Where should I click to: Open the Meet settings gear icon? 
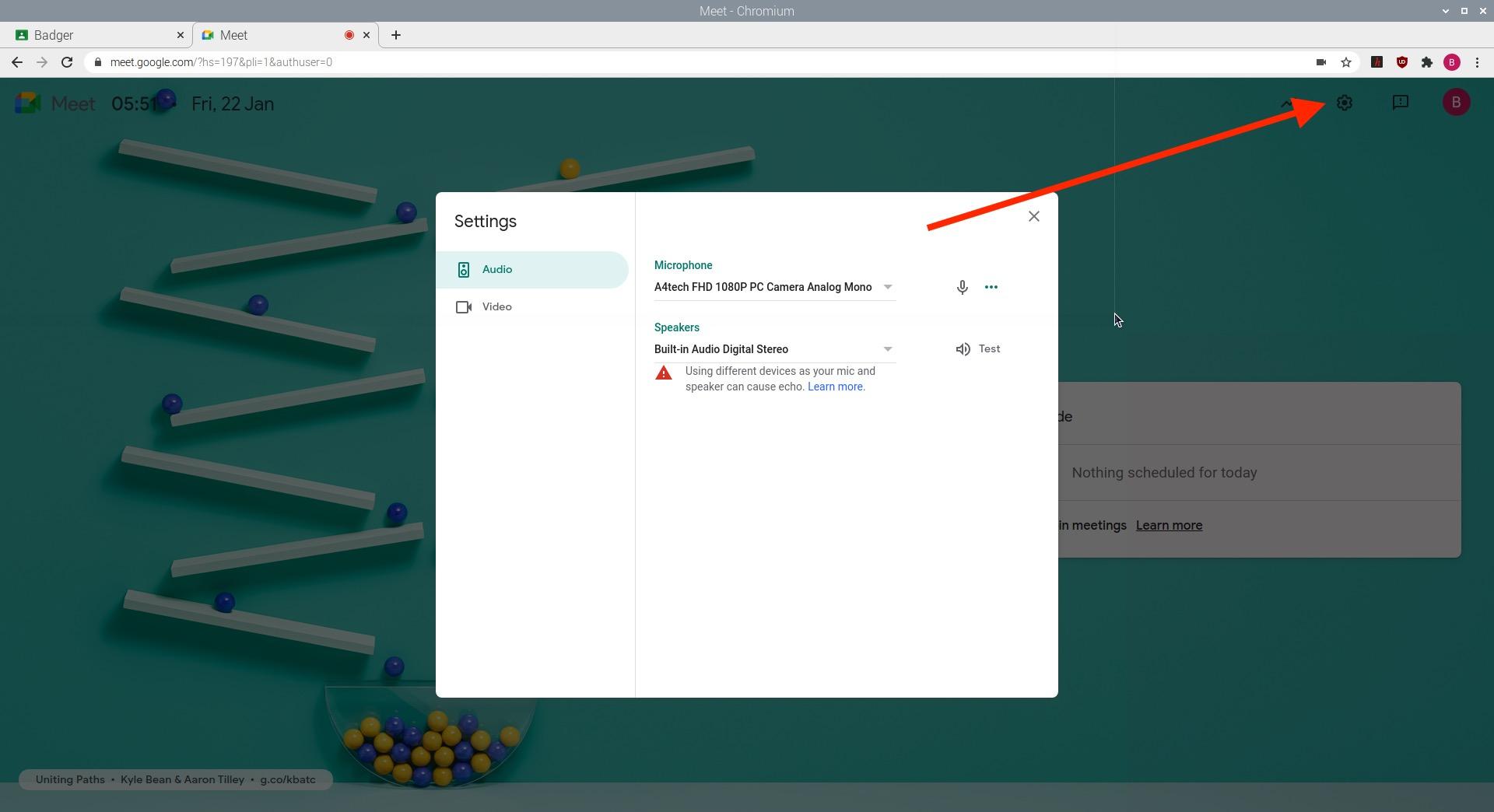1345,103
